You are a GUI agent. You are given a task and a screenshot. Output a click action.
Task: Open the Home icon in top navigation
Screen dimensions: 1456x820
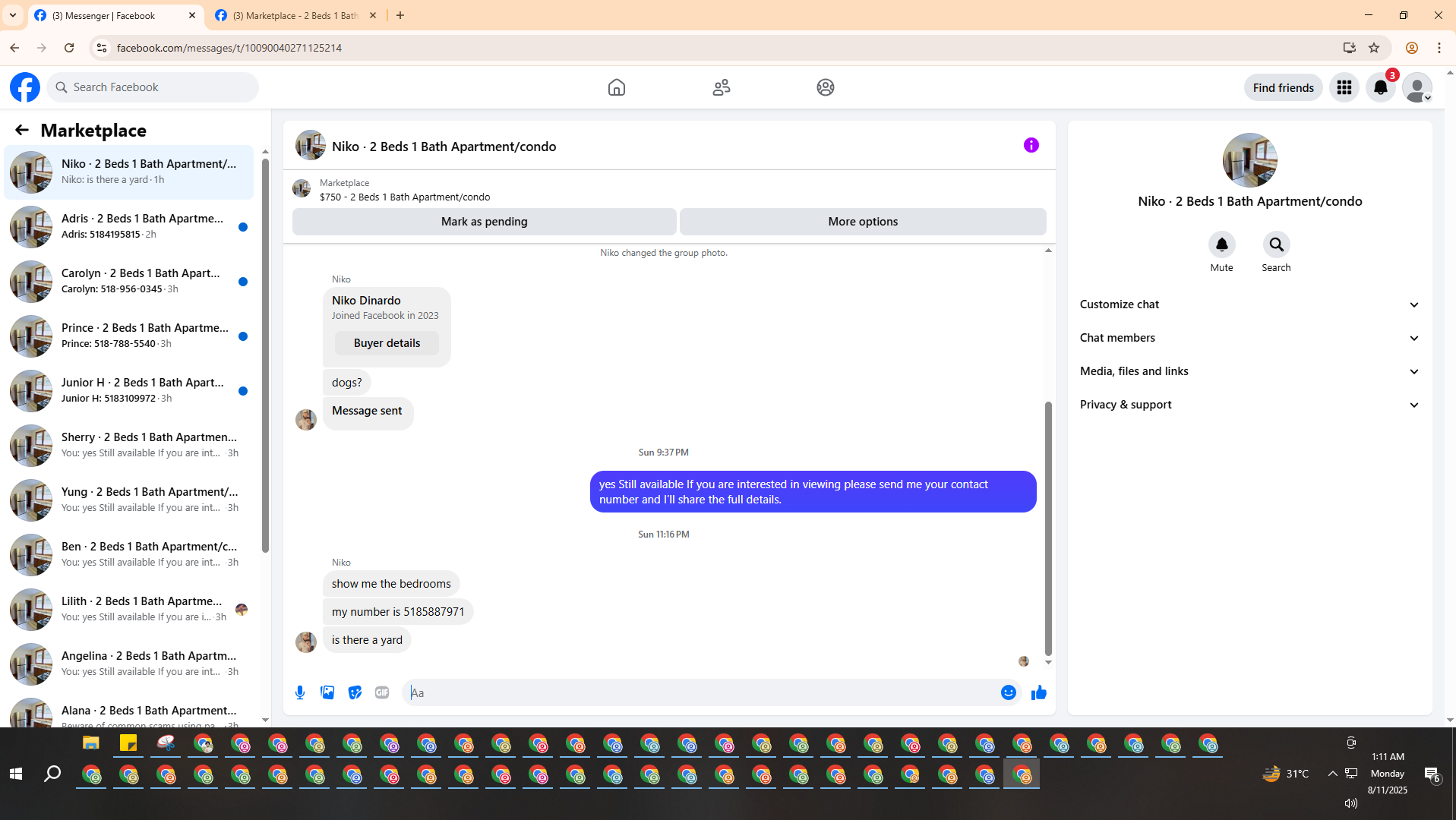pyautogui.click(x=617, y=87)
